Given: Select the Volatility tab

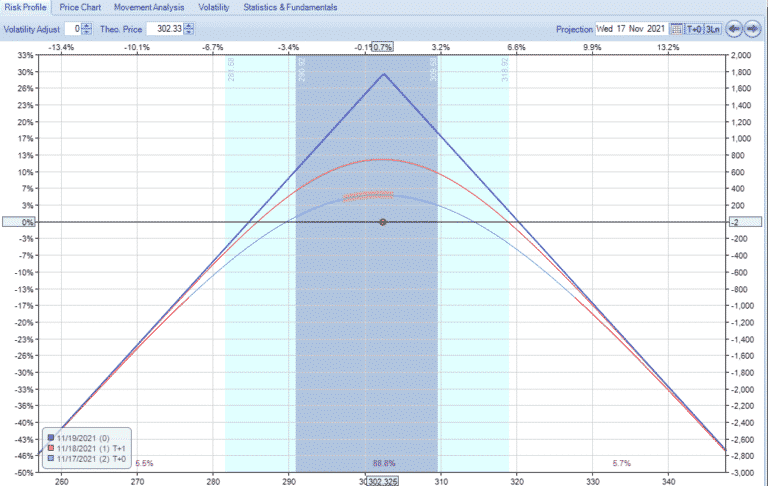Looking at the screenshot, I should [214, 7].
